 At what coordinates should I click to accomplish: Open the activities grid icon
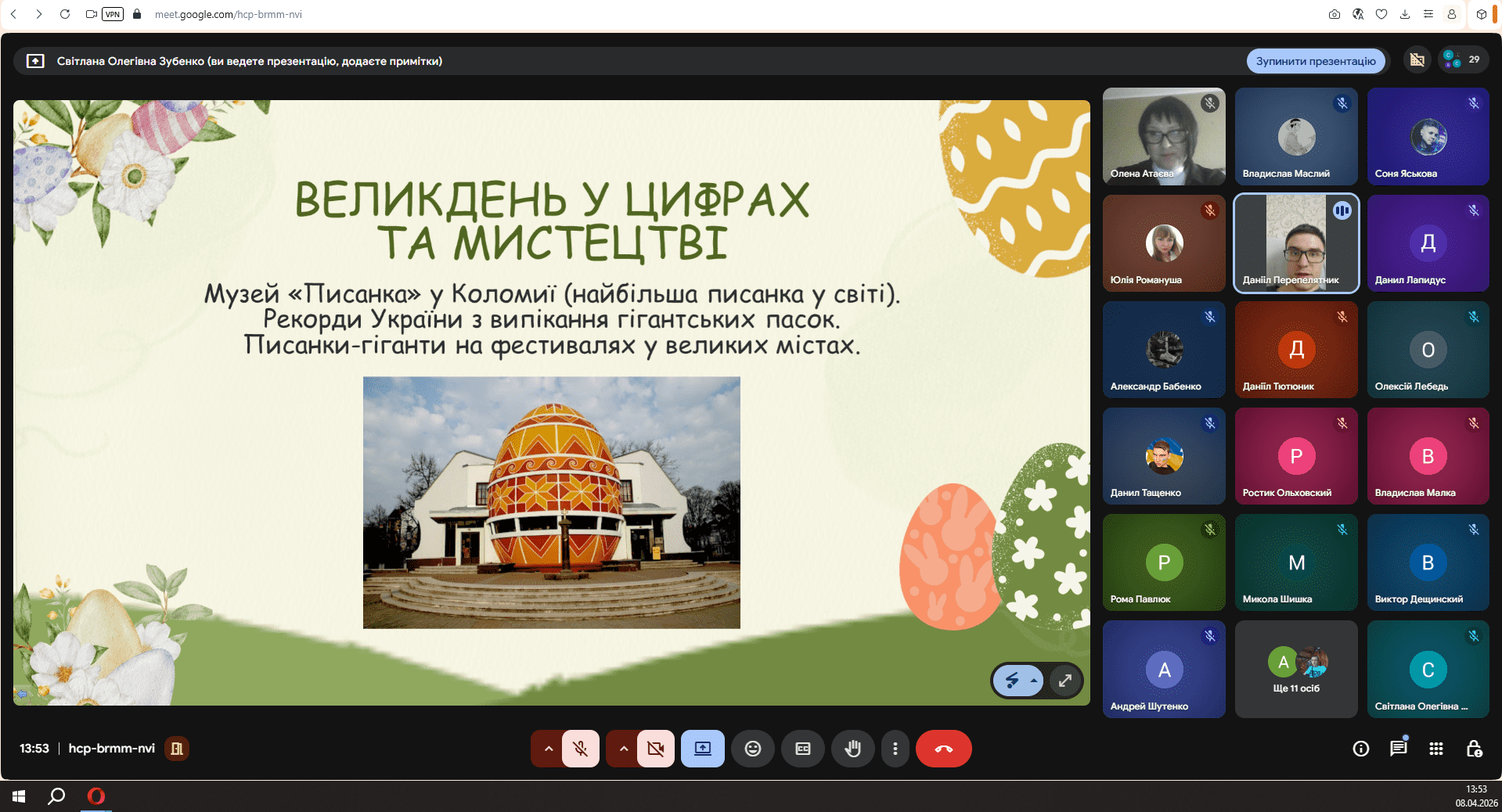pyautogui.click(x=1435, y=749)
